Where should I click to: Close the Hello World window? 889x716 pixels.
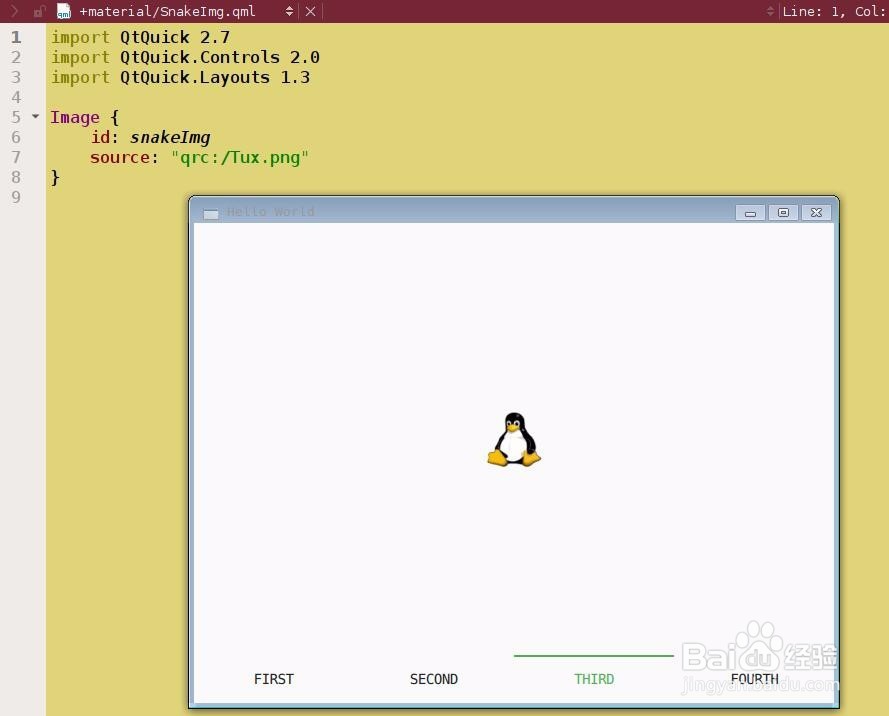point(816,213)
